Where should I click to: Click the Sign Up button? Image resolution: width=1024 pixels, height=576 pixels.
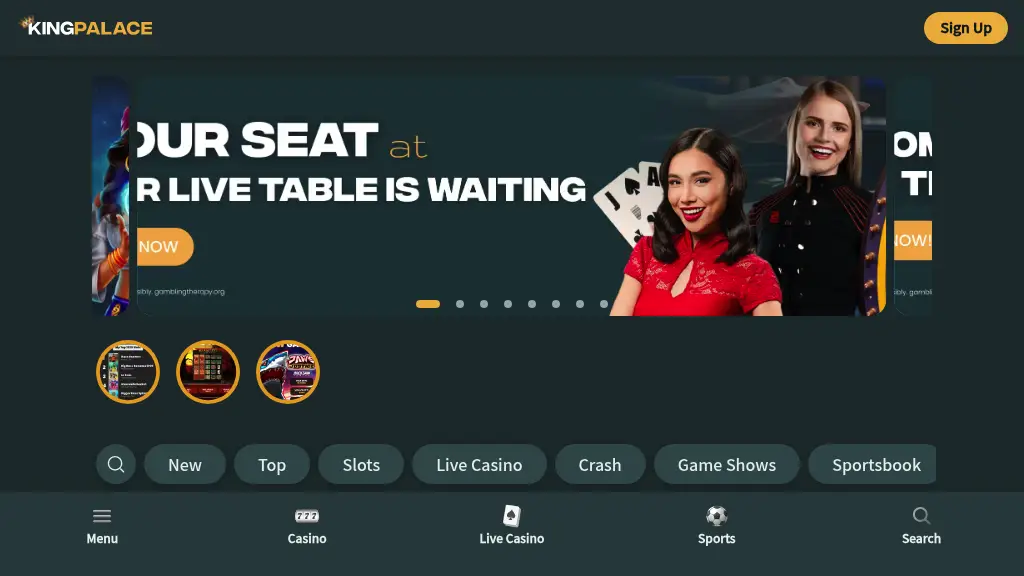965,28
